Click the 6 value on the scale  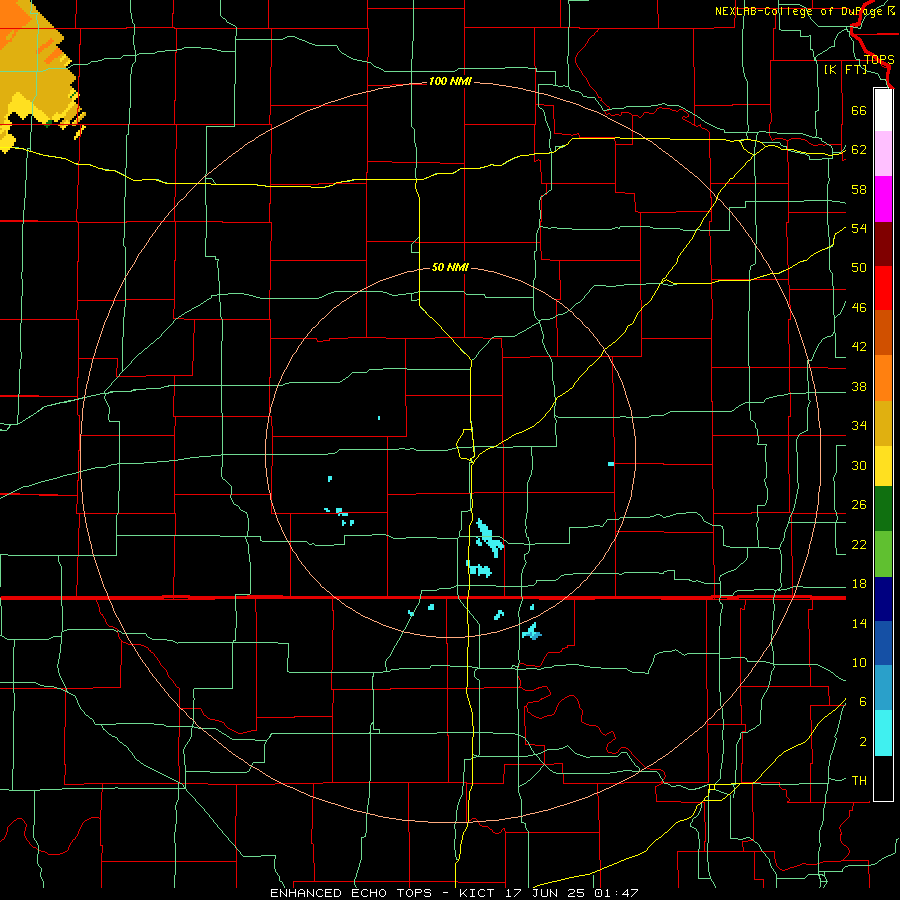[x=863, y=702]
